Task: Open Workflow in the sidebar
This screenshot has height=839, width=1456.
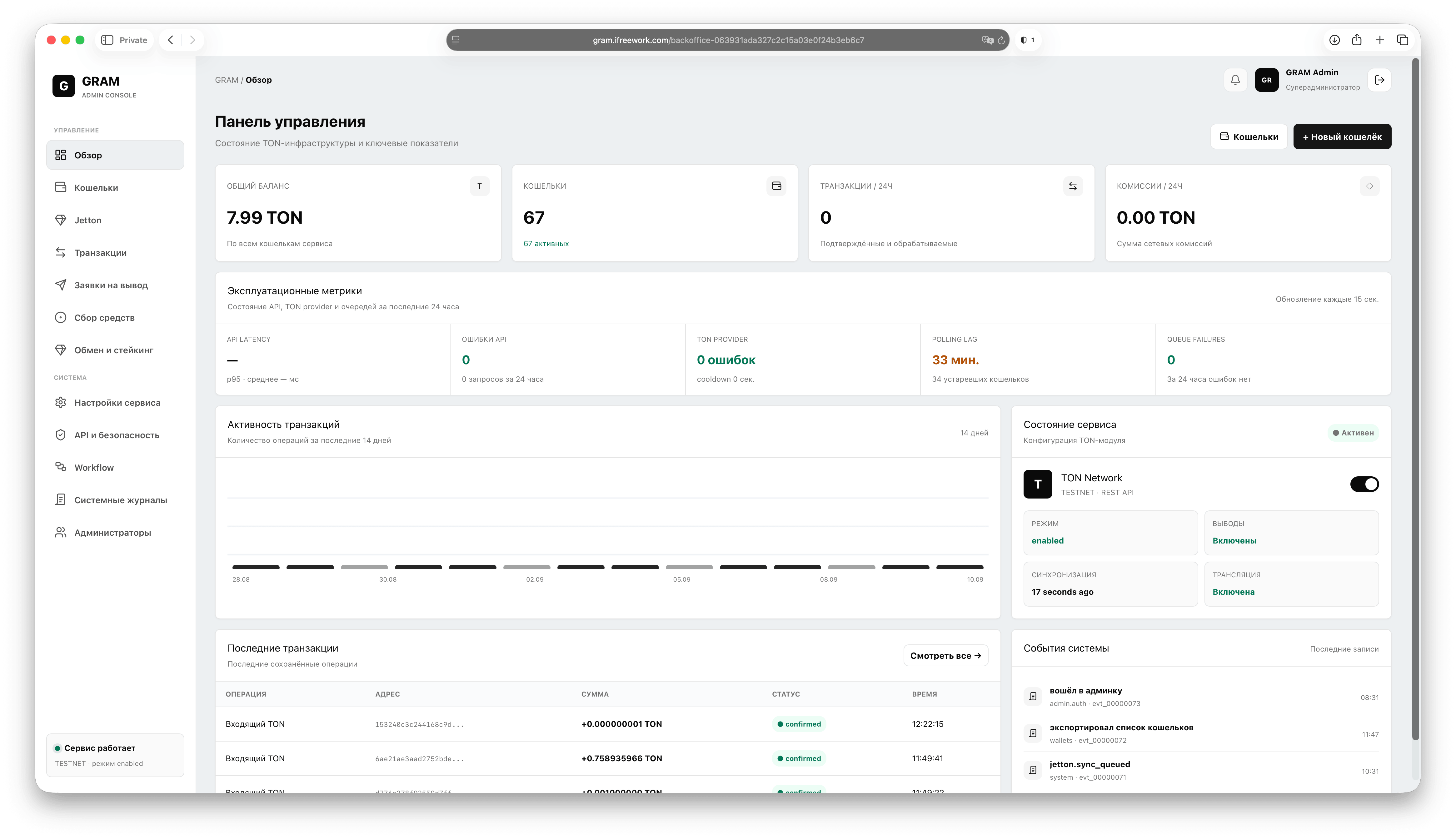Action: pos(115,468)
